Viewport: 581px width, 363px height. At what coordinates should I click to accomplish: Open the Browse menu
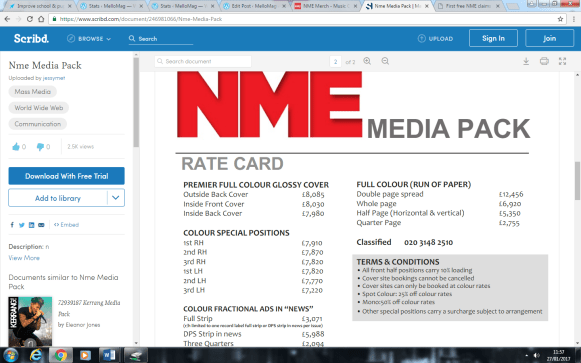pos(89,39)
